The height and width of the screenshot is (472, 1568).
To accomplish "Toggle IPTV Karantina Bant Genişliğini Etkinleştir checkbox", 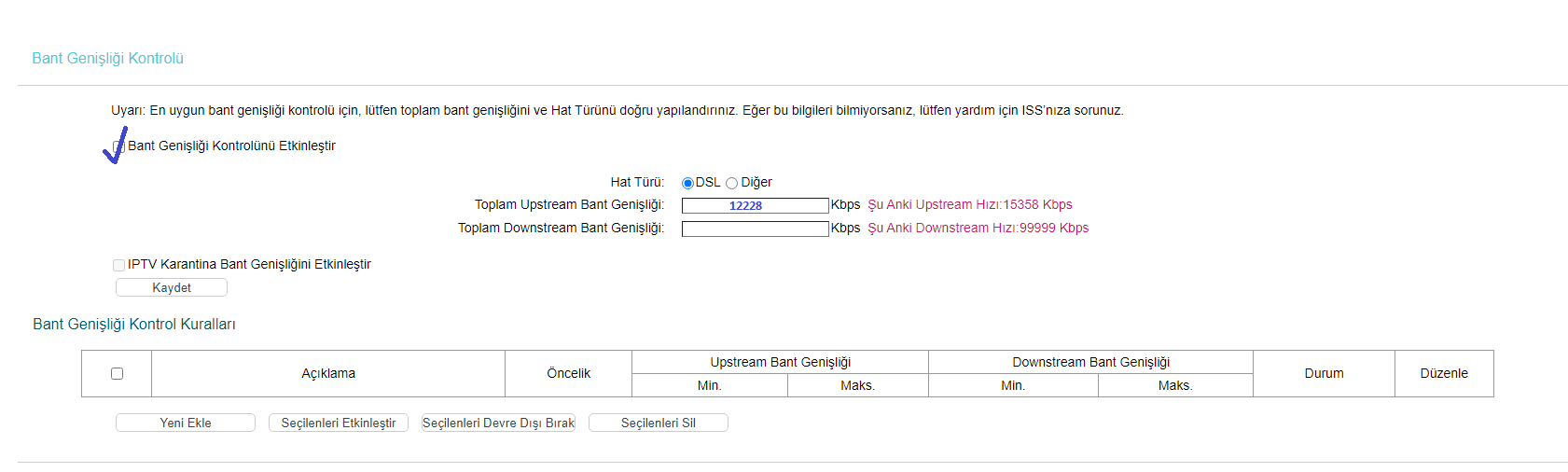I will [x=118, y=265].
